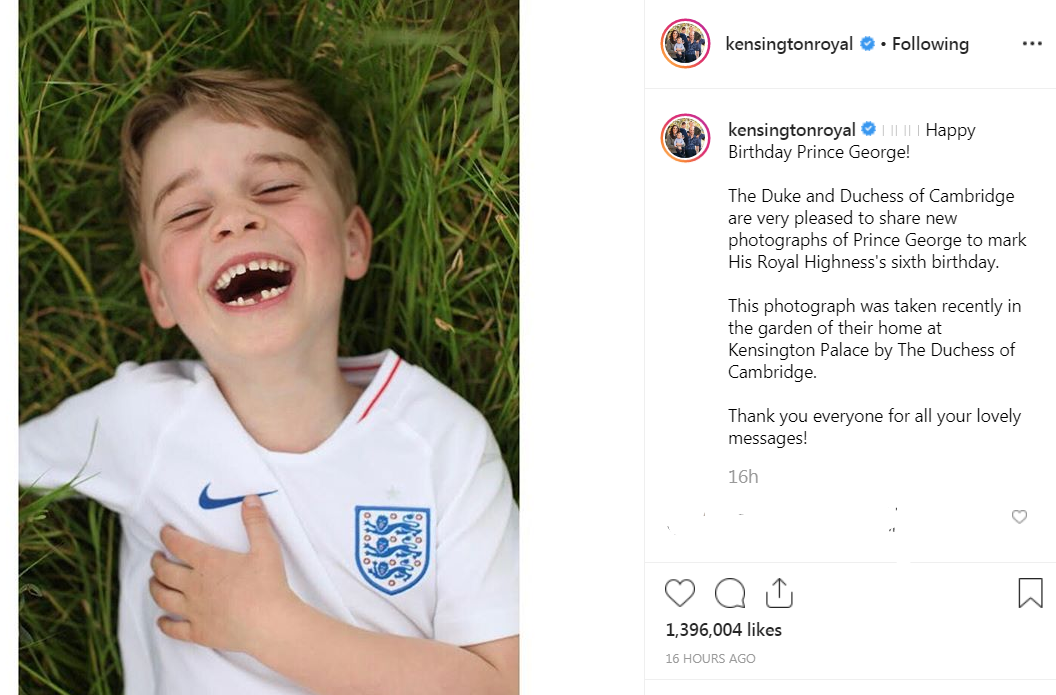
Task: Click the small heart beside the comment
Action: coord(1019,517)
